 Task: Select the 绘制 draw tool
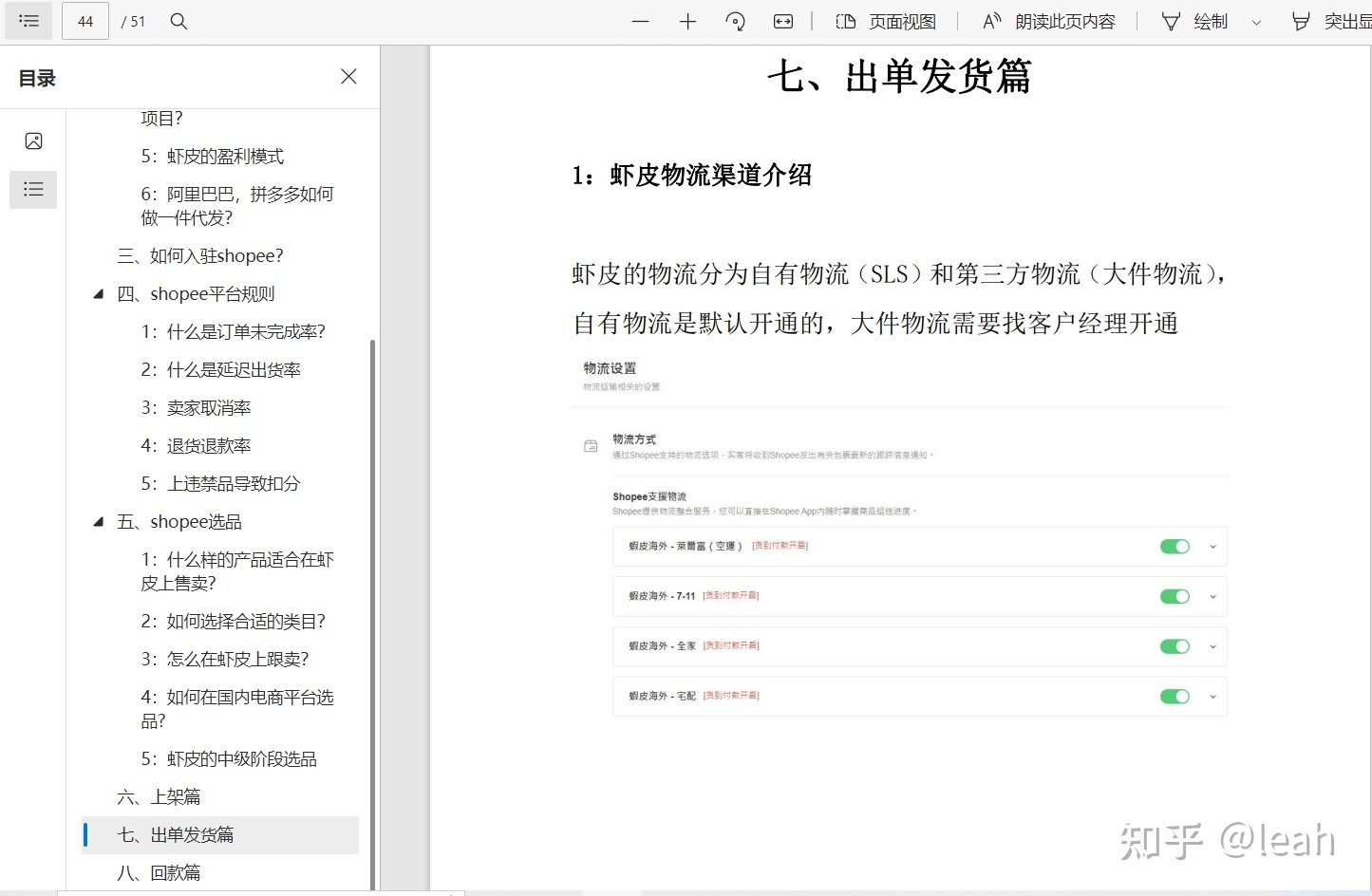click(x=1195, y=21)
